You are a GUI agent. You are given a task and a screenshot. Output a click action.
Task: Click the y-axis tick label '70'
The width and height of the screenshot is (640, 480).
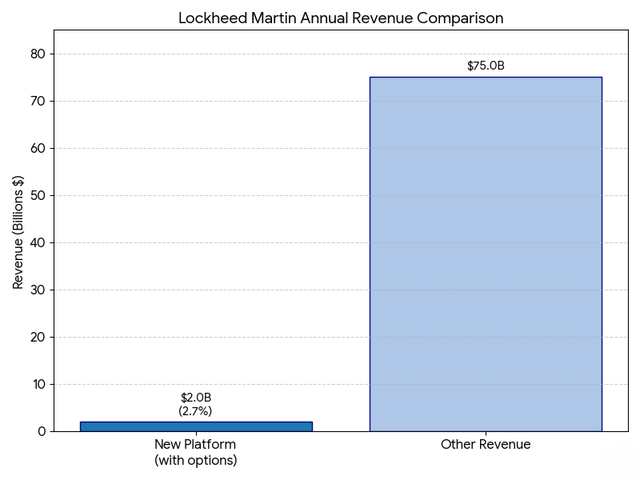click(x=38, y=101)
